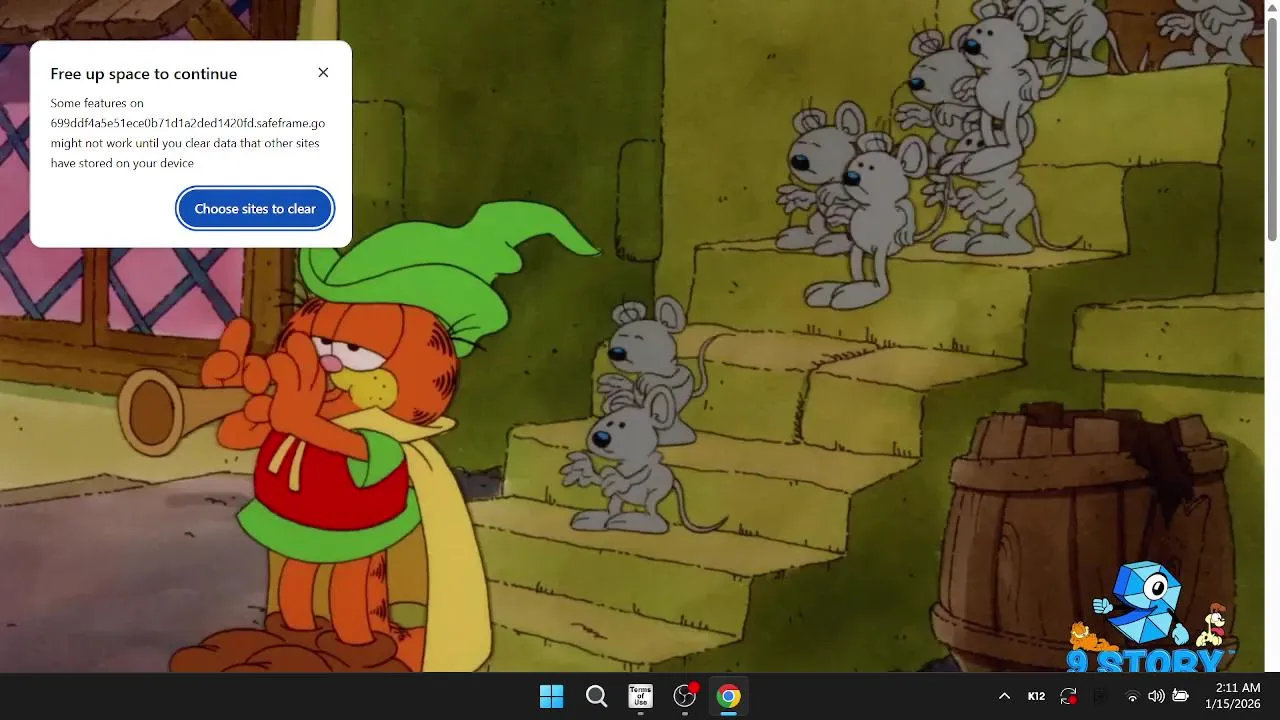Click the 'Free up space to continue' heading
Viewport: 1280px width, 720px height.
[x=144, y=74]
